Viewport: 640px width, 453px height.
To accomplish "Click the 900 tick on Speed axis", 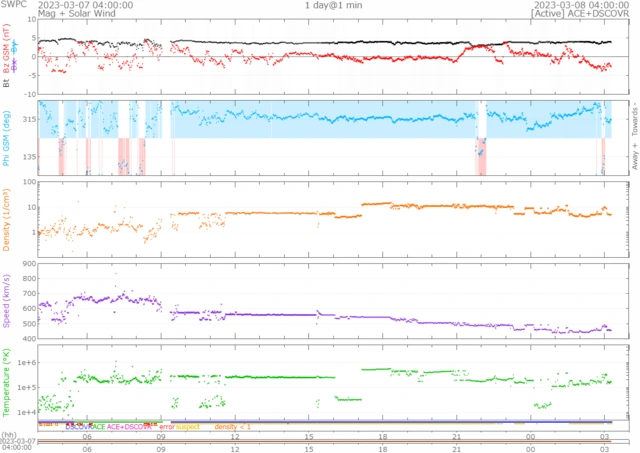I will pos(29,264).
